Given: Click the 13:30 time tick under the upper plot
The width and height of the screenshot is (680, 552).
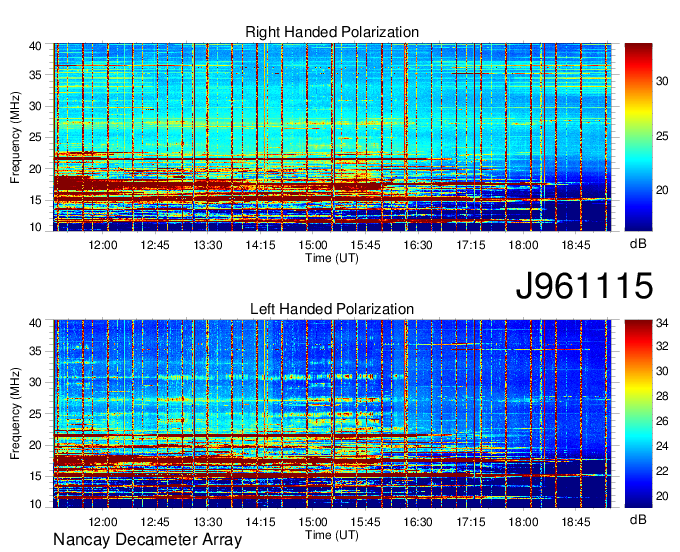Looking at the screenshot, I should click(208, 245).
